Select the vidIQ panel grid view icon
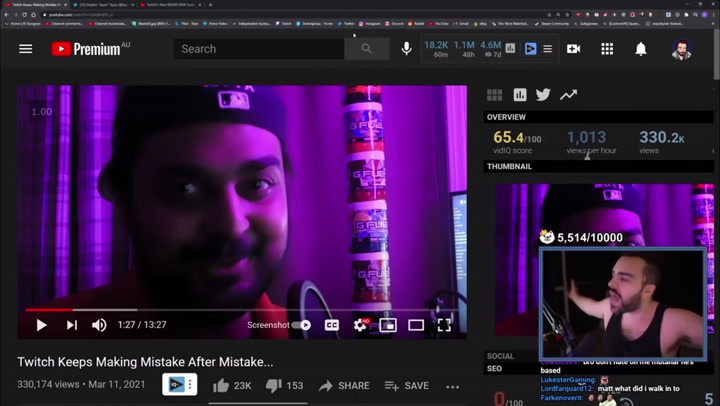Viewport: 720px width, 406px height. (495, 95)
